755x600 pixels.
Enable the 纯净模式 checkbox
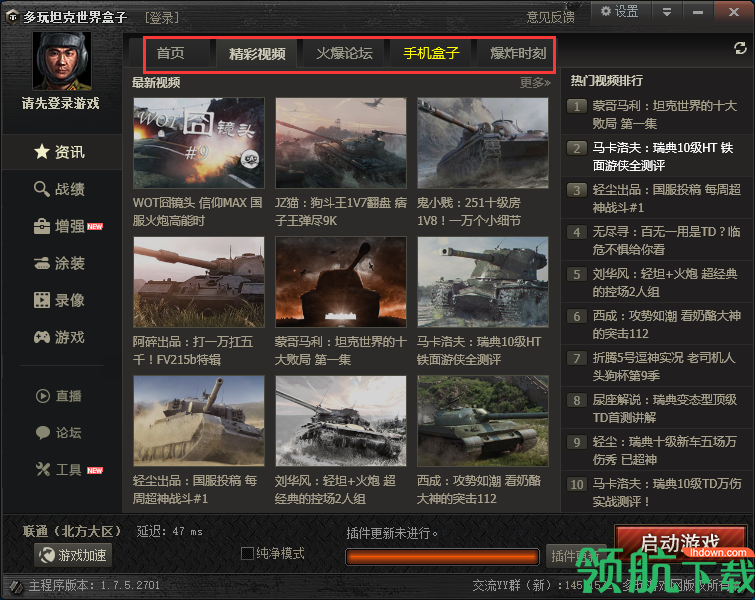point(247,553)
